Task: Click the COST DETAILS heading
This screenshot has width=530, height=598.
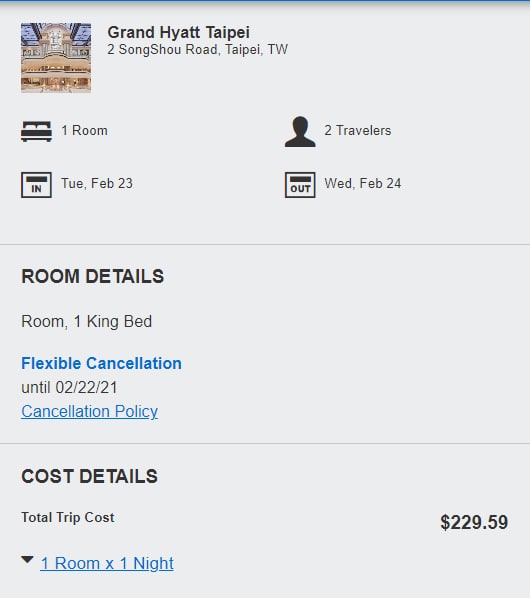Action: [x=90, y=476]
